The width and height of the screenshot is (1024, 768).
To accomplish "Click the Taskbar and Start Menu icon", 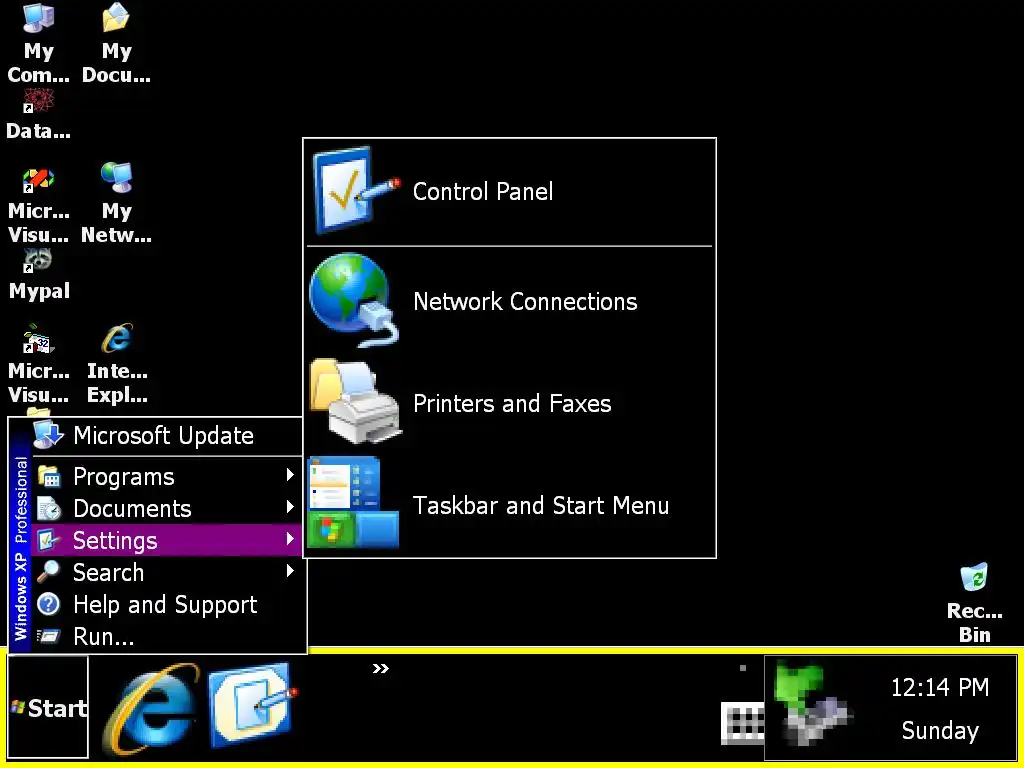I will pos(353,502).
